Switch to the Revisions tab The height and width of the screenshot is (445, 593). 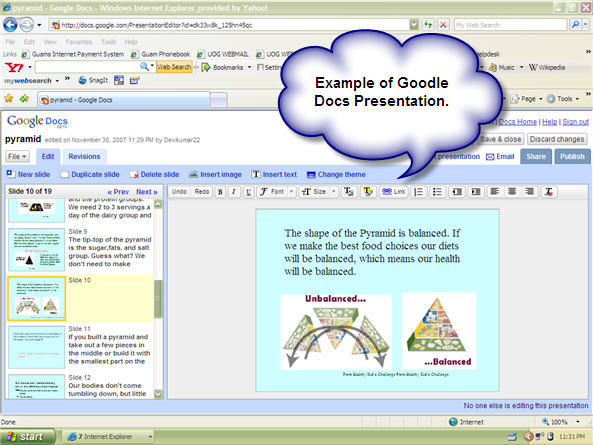tap(84, 157)
